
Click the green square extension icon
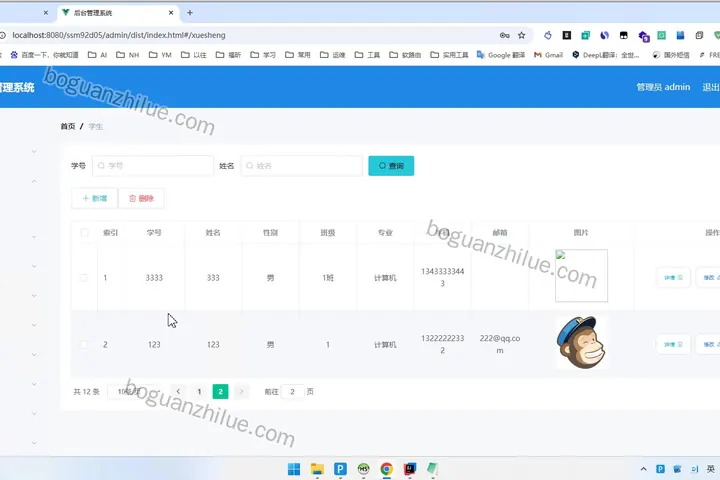click(661, 35)
